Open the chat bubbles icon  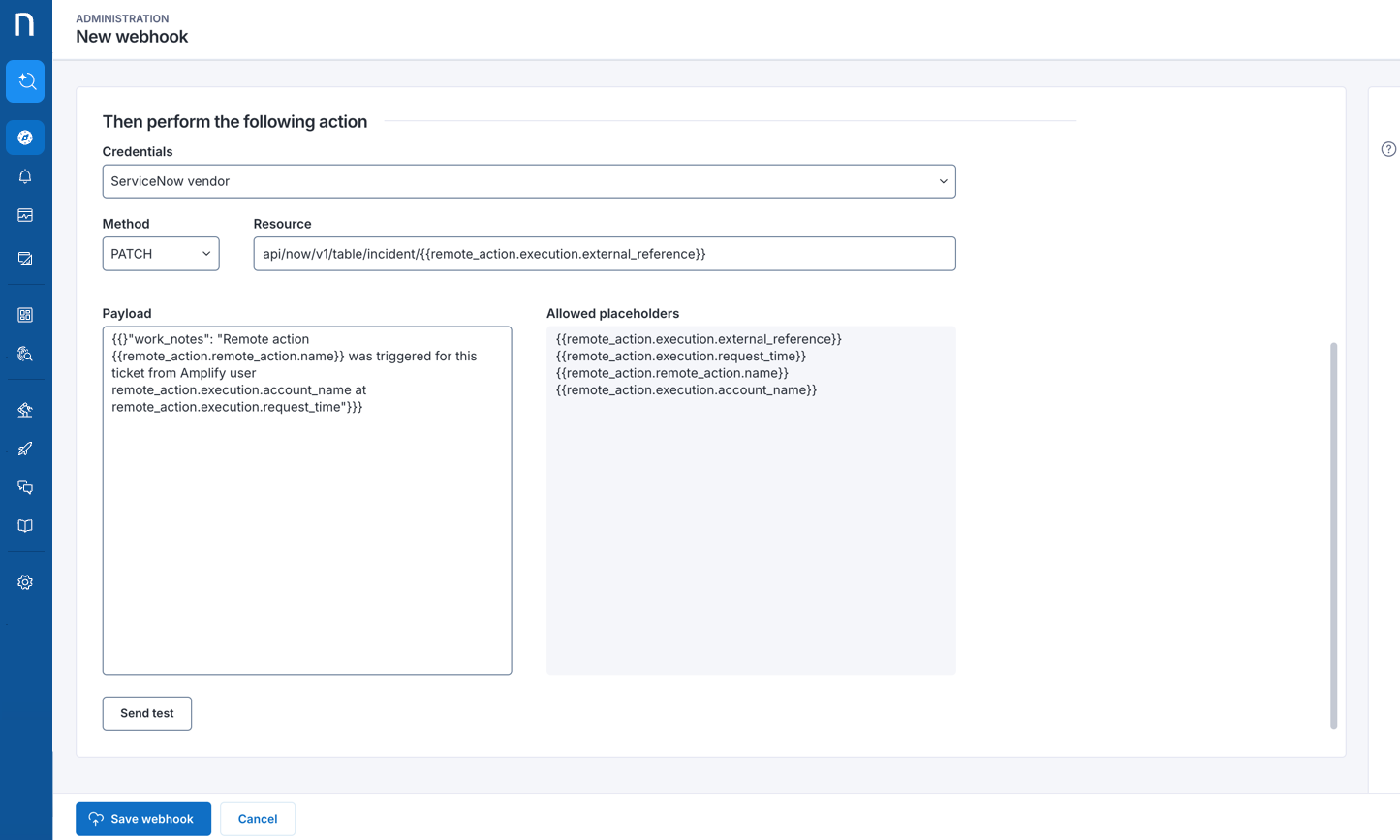25,487
